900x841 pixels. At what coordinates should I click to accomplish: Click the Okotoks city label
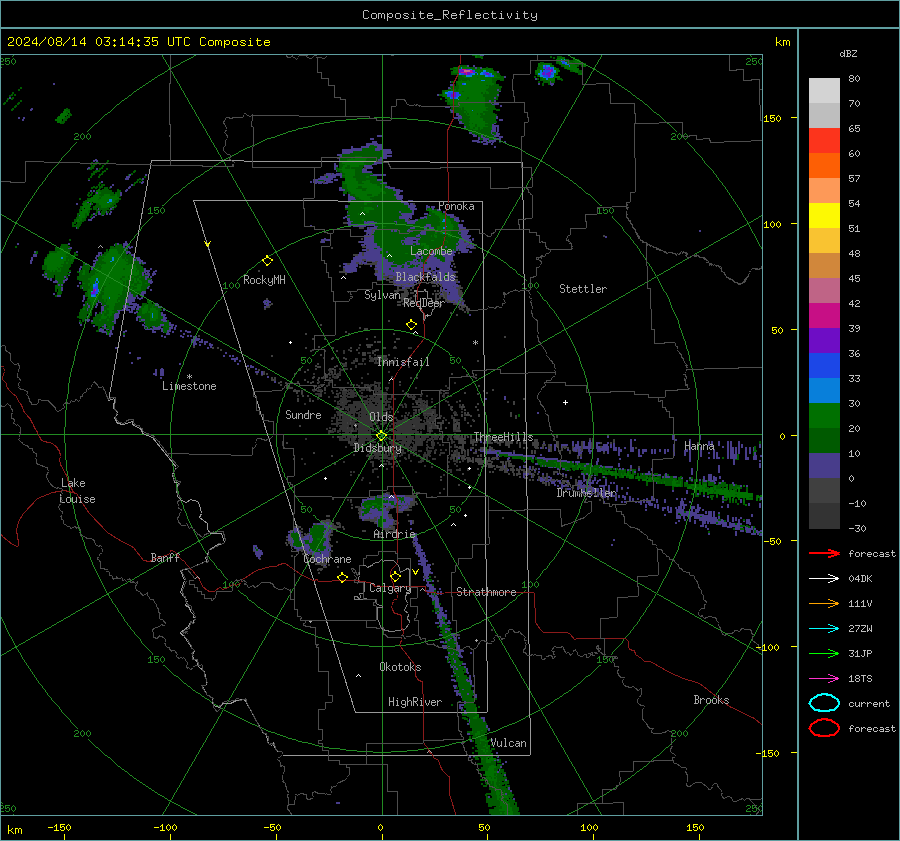point(400,667)
